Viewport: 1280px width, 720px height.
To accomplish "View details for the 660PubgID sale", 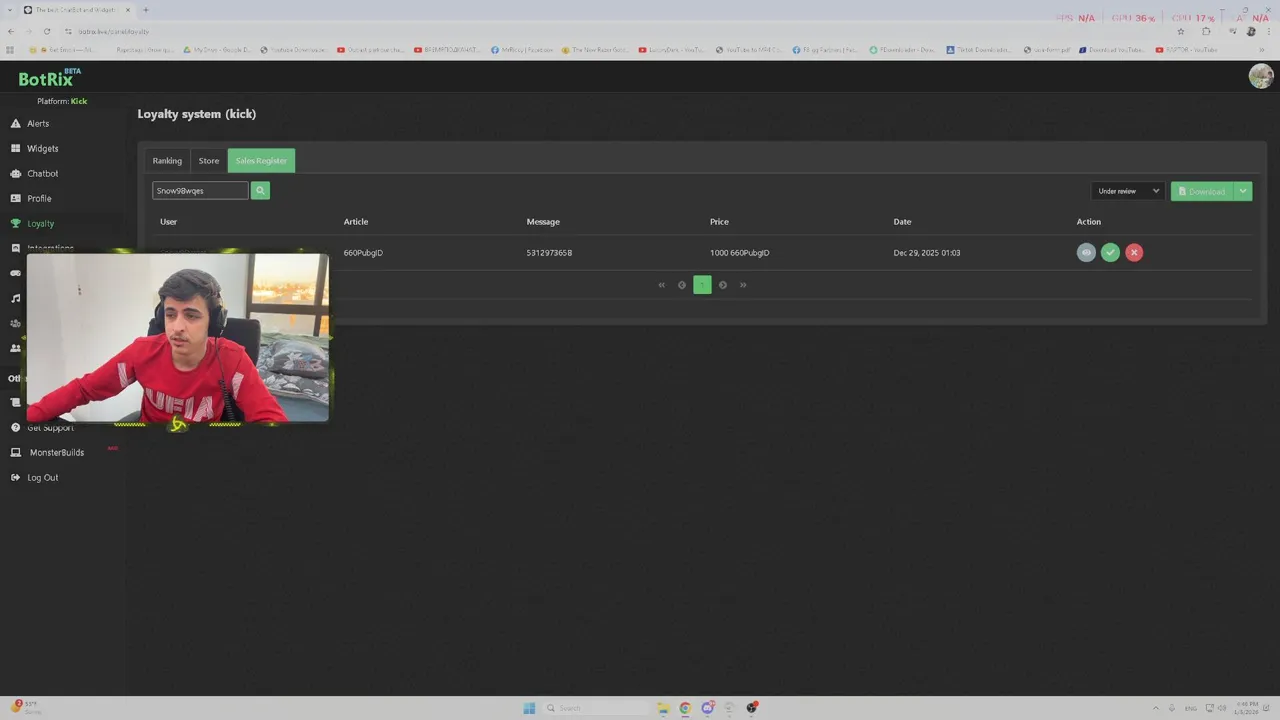I will pyautogui.click(x=1086, y=252).
